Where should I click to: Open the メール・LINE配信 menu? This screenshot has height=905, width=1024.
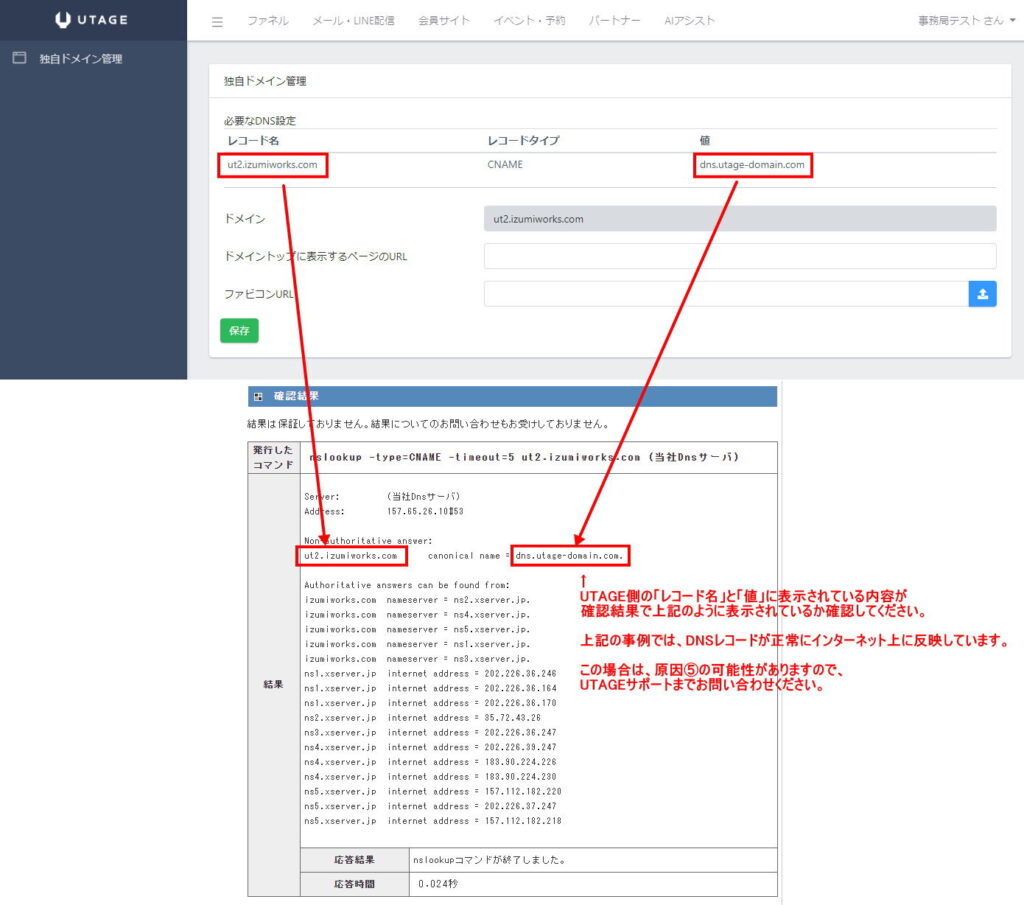point(353,21)
